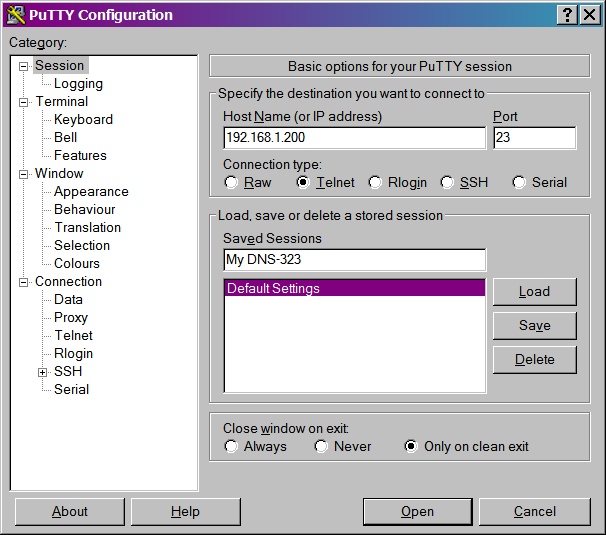Image resolution: width=606 pixels, height=535 pixels.
Task: Close the PuTTY Configuration window
Action: (590, 15)
